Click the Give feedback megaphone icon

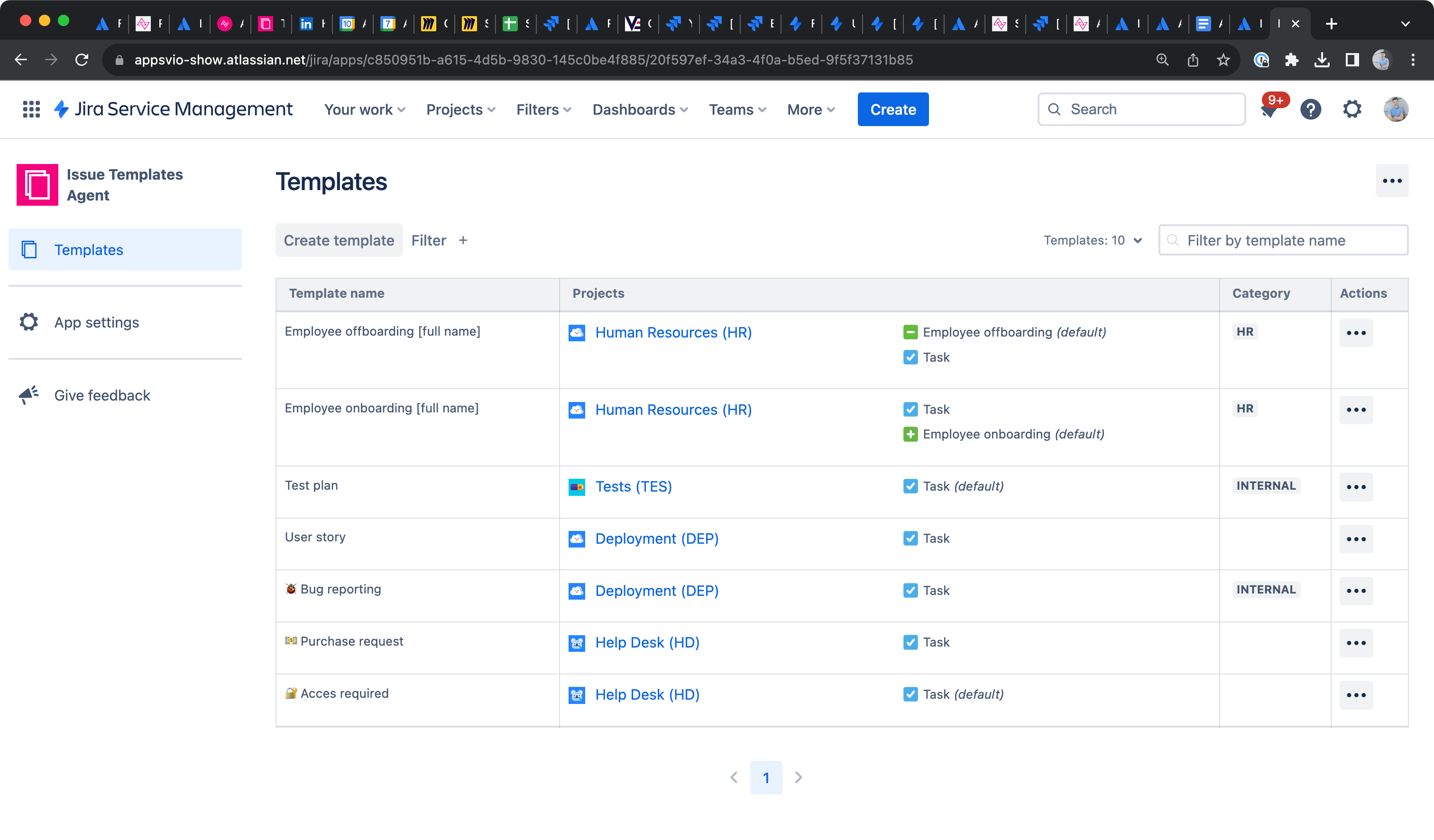click(x=28, y=395)
